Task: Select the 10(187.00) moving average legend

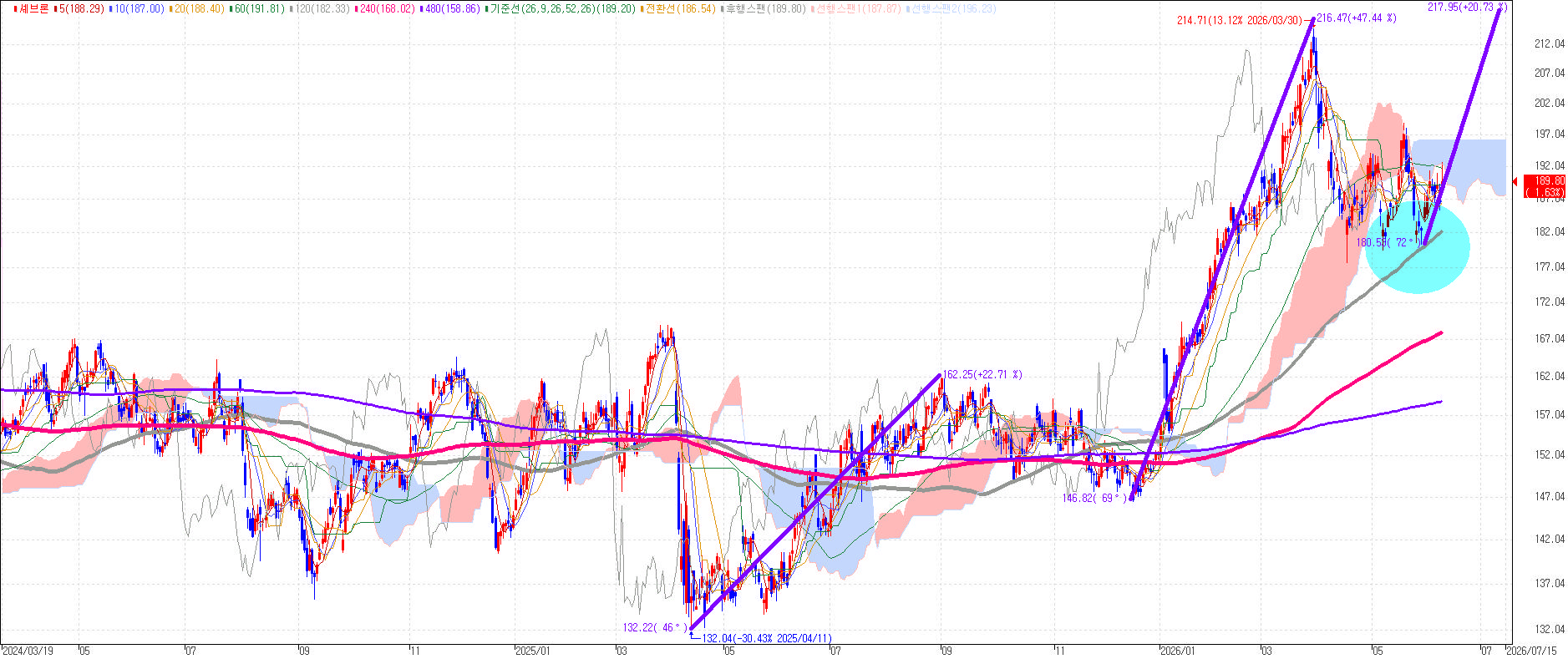Action: (x=139, y=8)
